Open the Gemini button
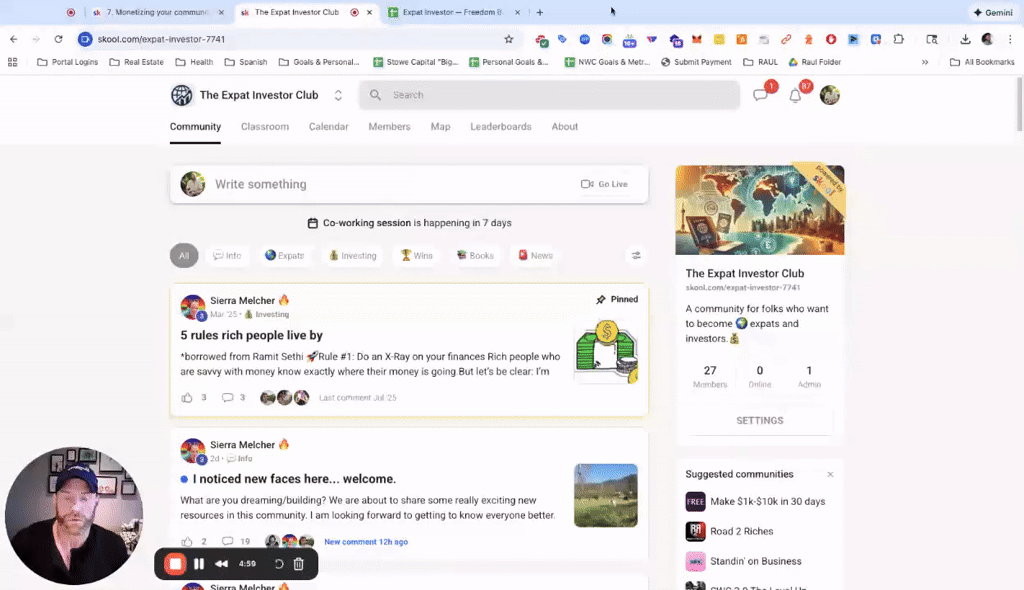 [993, 12]
